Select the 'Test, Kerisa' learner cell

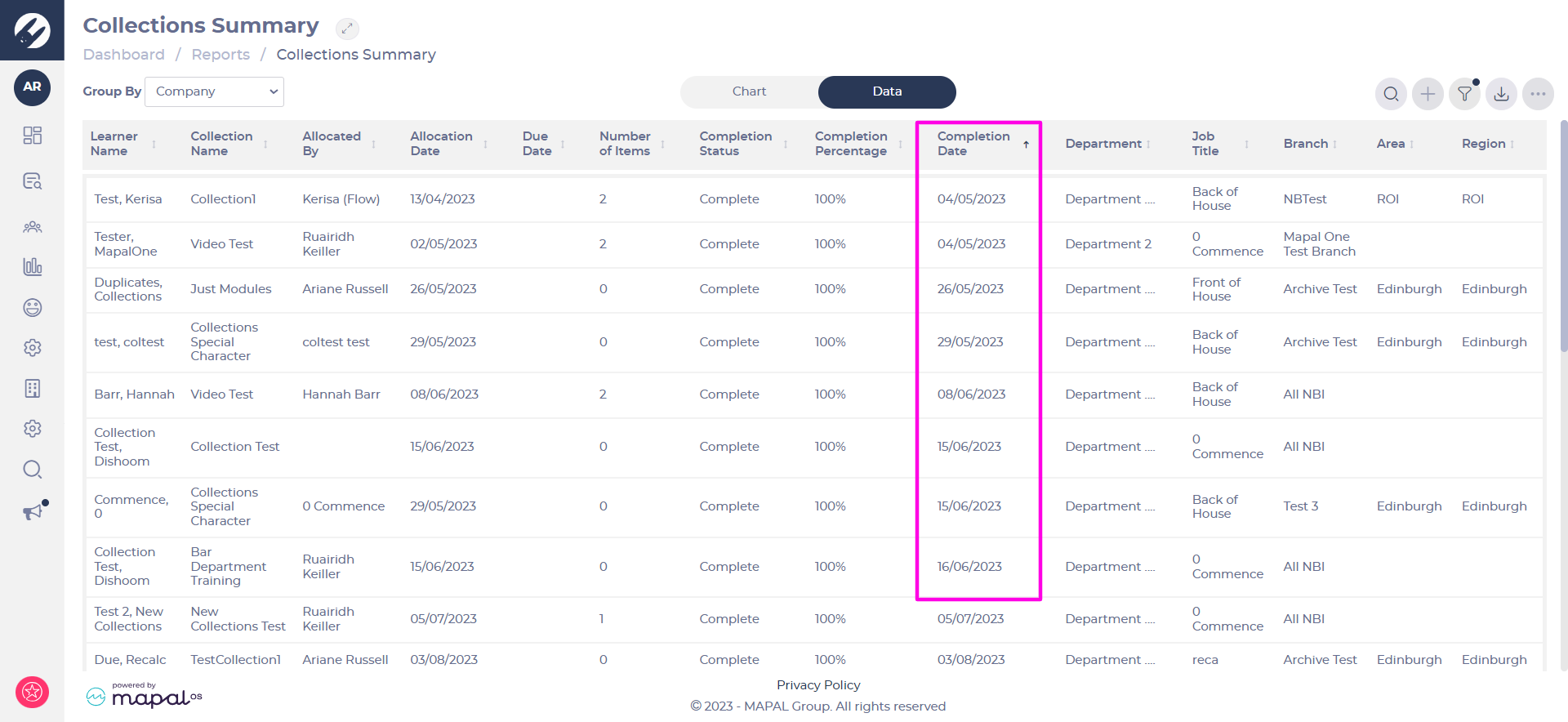[128, 199]
